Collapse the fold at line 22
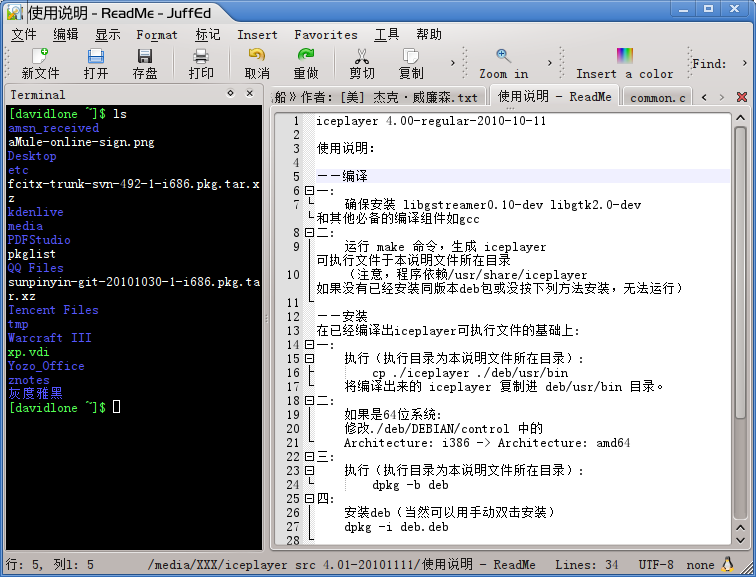The height and width of the screenshot is (577, 756). tap(310, 456)
